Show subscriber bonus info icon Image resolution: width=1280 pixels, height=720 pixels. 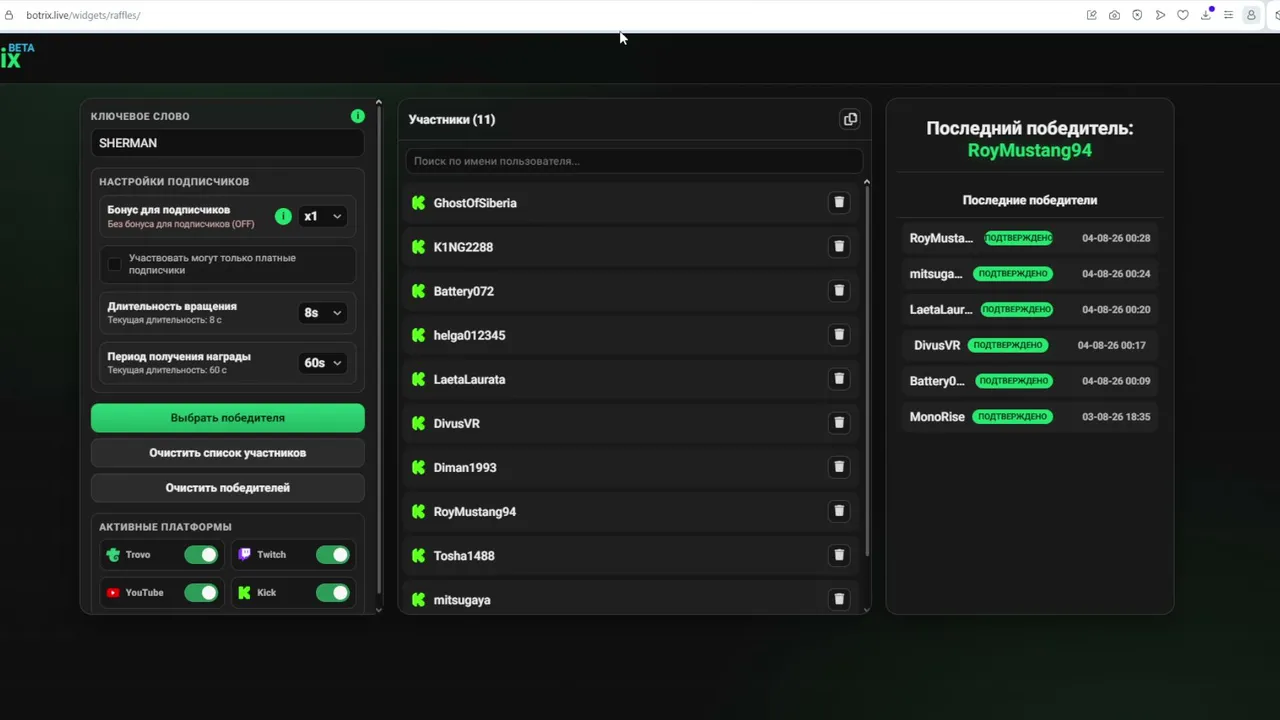tap(283, 216)
